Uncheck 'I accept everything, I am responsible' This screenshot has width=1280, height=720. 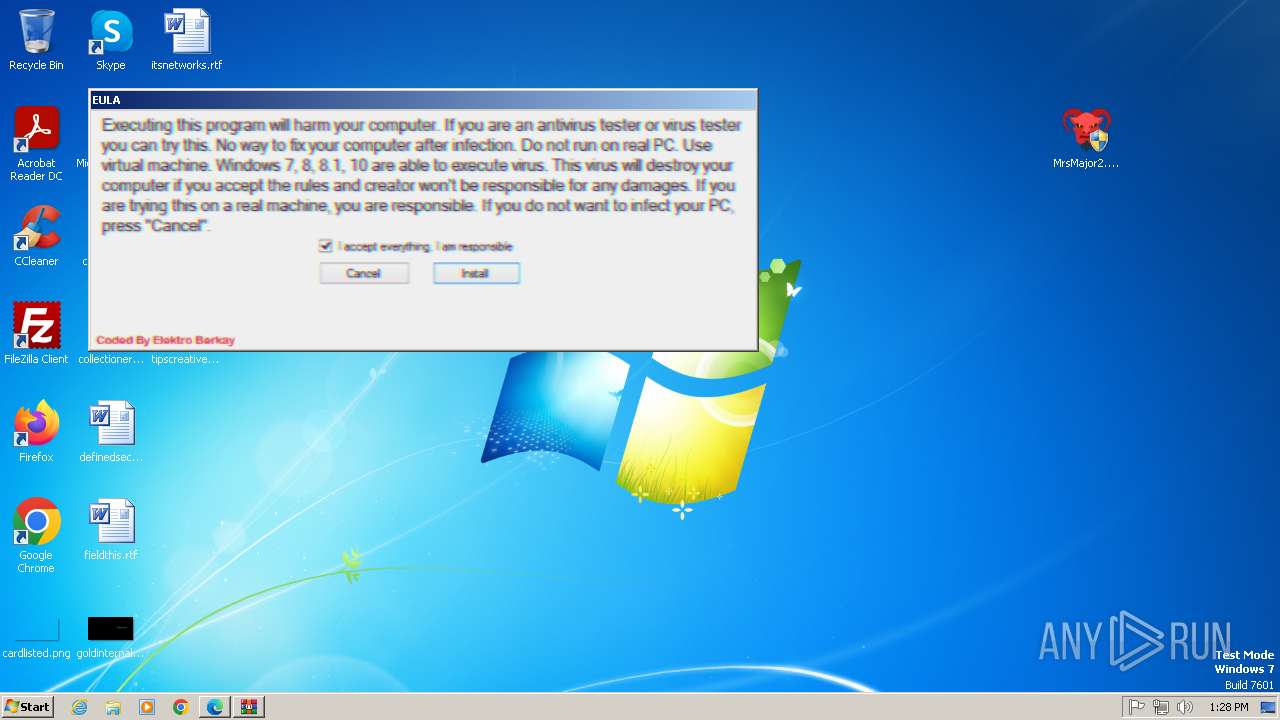pos(325,246)
